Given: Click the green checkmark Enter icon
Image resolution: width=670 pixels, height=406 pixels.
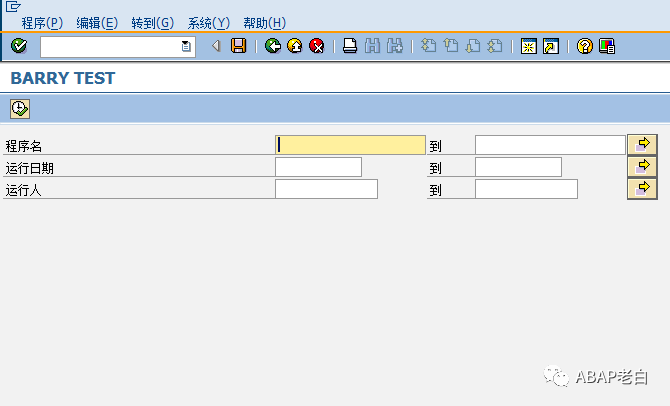Looking at the screenshot, I should coord(19,46).
